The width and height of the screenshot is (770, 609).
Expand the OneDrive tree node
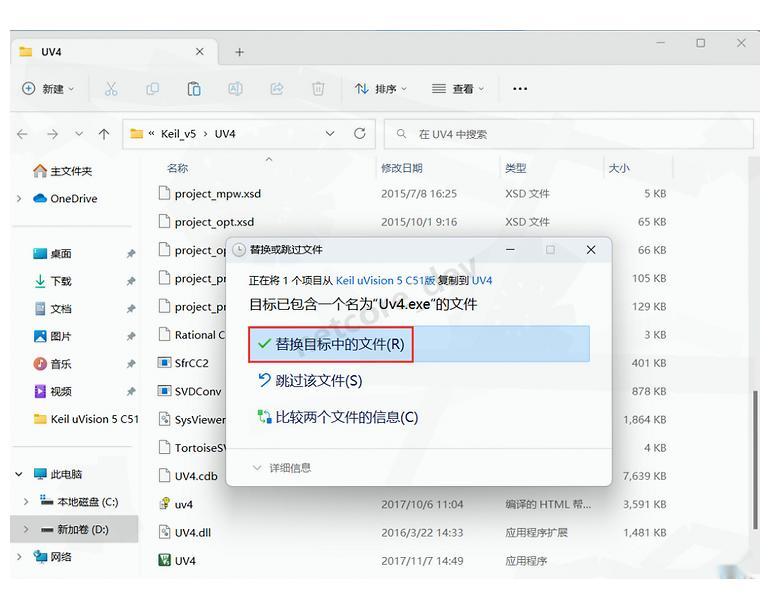[19, 198]
